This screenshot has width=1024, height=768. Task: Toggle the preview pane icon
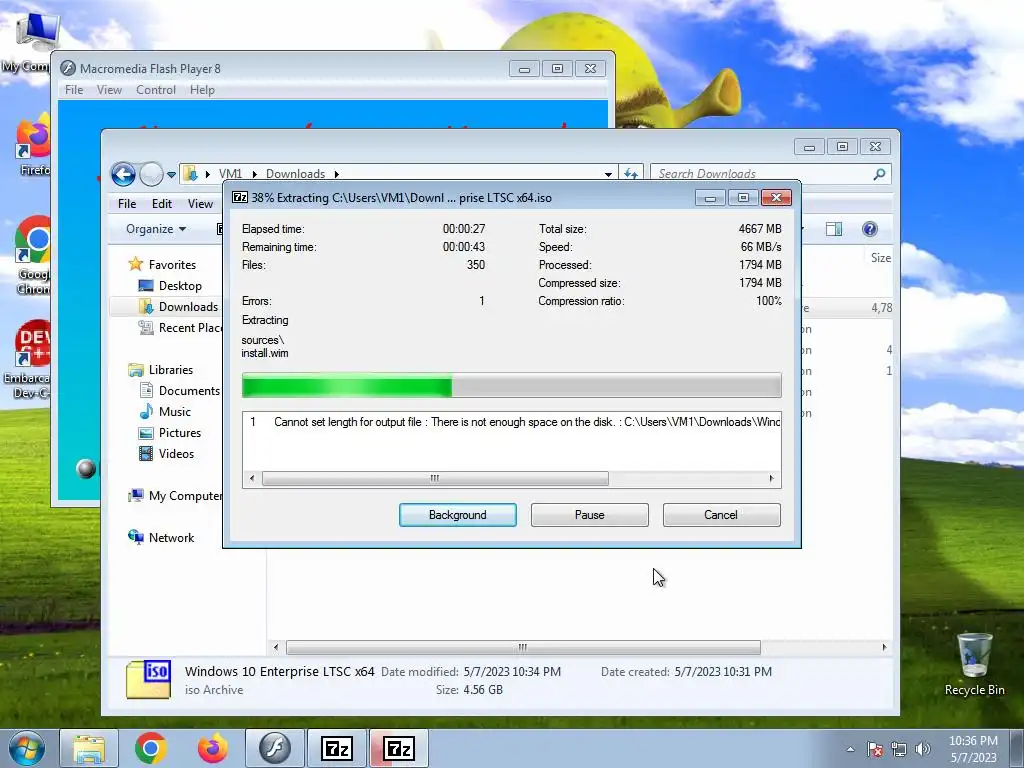point(834,229)
